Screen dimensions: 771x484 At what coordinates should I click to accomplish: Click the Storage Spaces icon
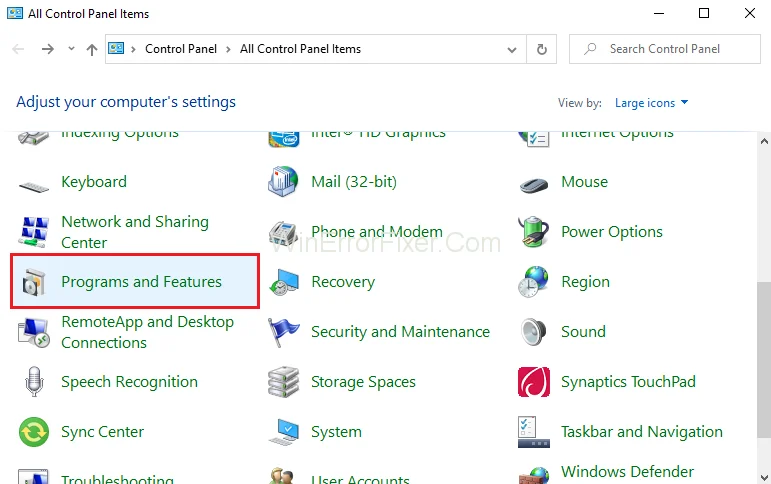(x=284, y=382)
